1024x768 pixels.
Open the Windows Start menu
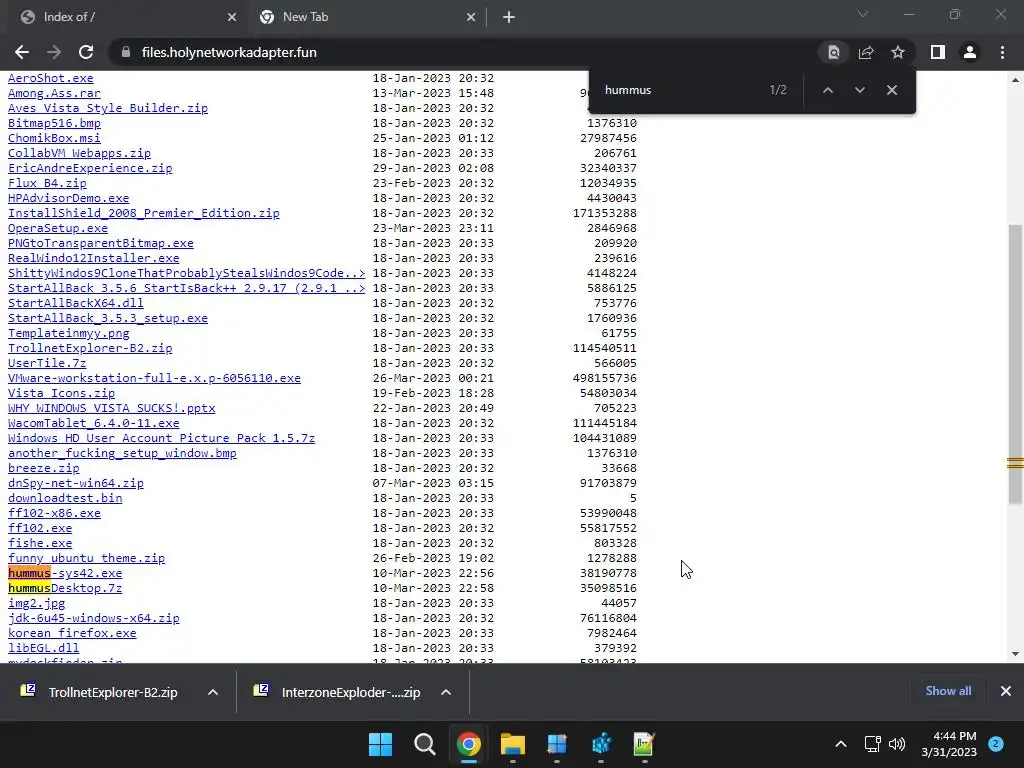[x=381, y=744]
